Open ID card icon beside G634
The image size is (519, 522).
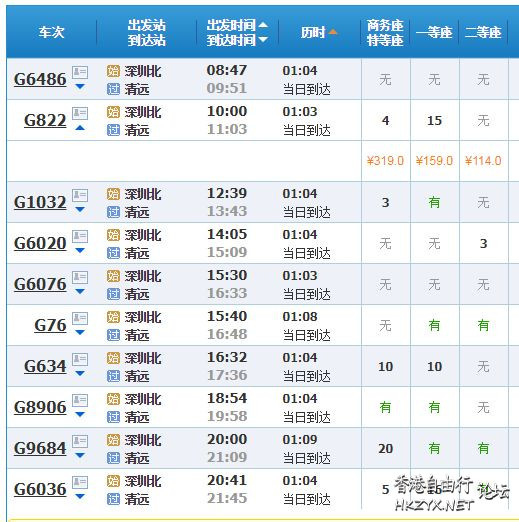(80, 359)
